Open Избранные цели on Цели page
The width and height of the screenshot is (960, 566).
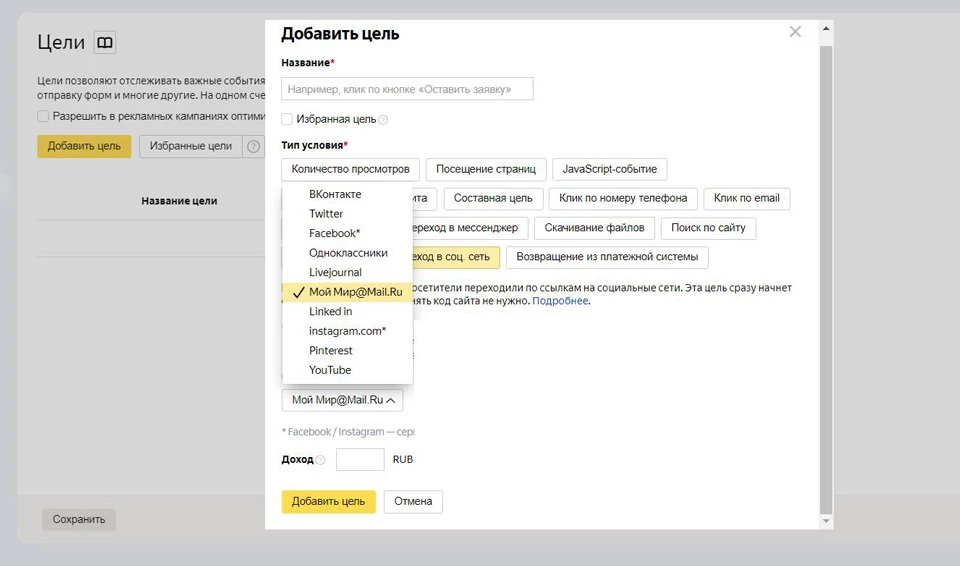tap(190, 146)
